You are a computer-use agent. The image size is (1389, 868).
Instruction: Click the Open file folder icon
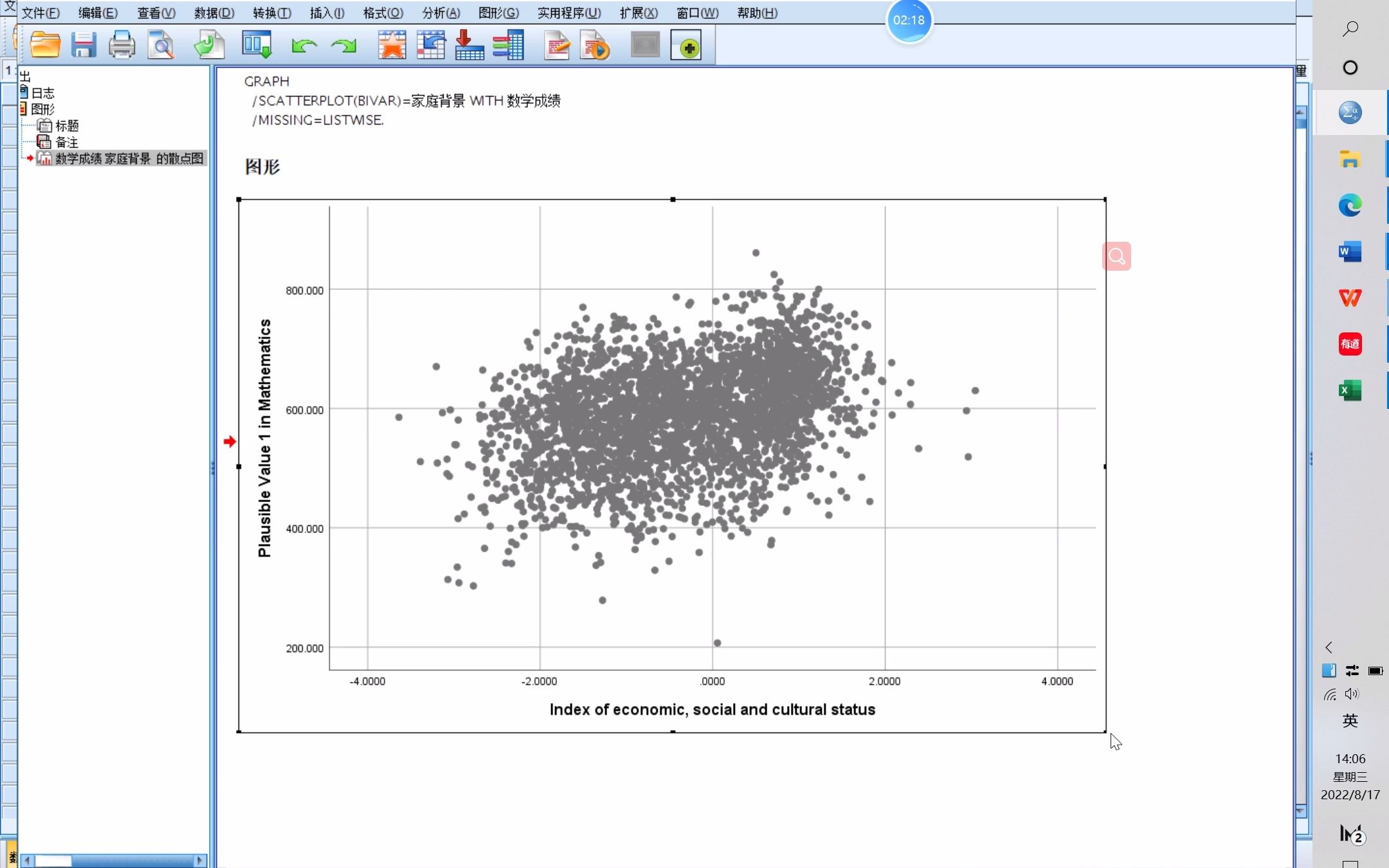coord(45,46)
